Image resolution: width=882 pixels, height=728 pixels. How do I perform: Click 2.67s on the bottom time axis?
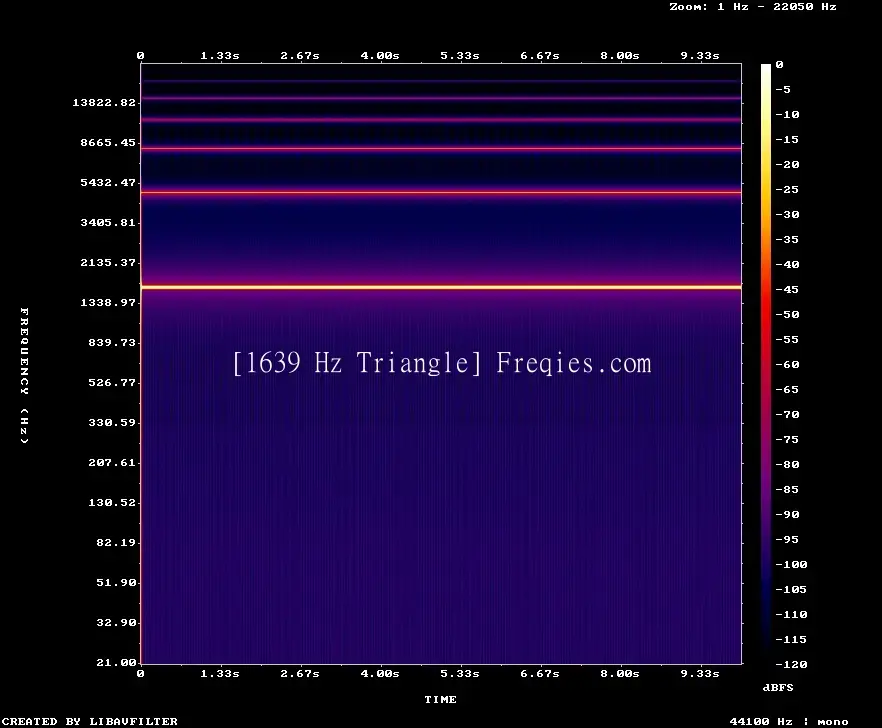300,673
